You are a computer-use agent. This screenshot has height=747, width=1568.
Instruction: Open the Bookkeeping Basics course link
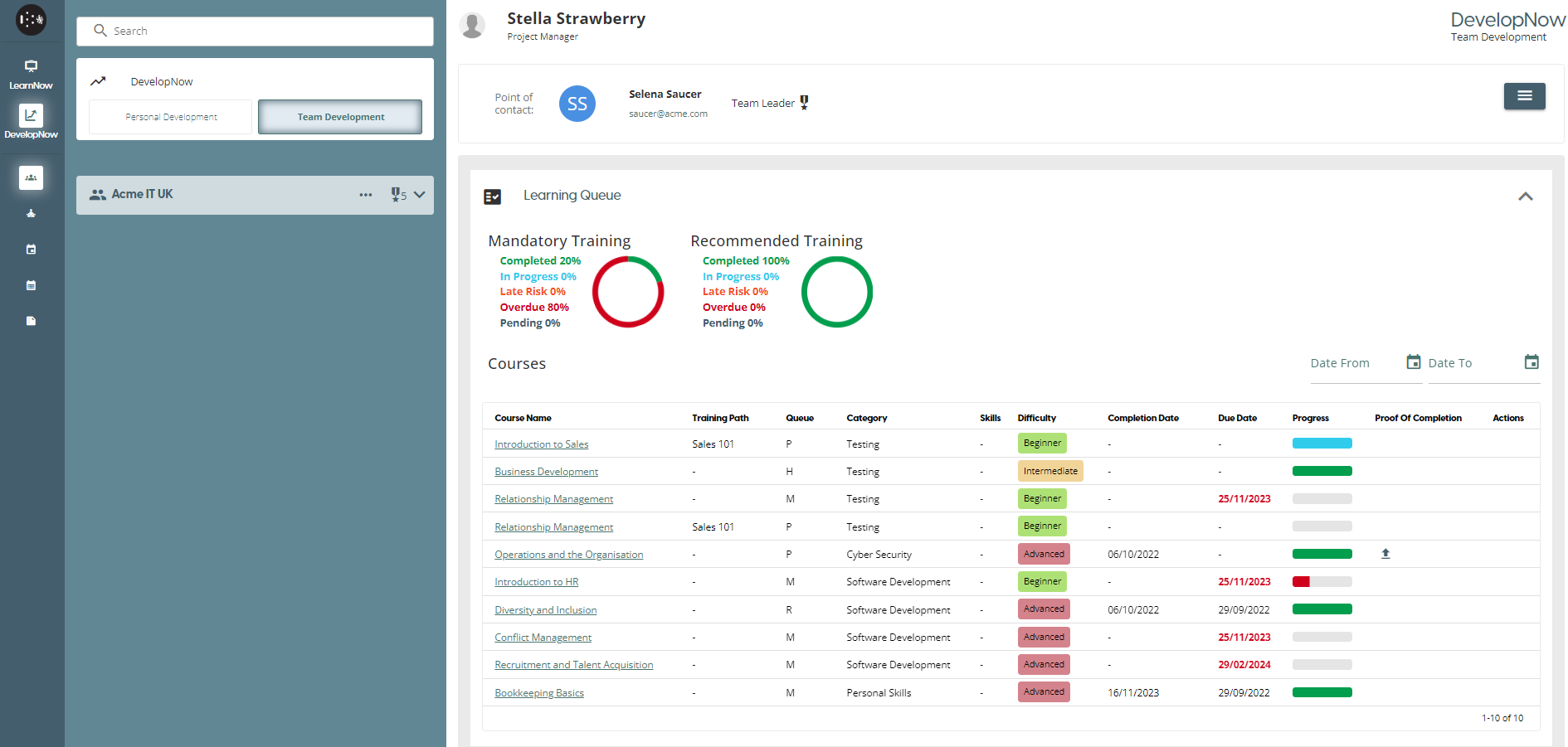pos(538,693)
